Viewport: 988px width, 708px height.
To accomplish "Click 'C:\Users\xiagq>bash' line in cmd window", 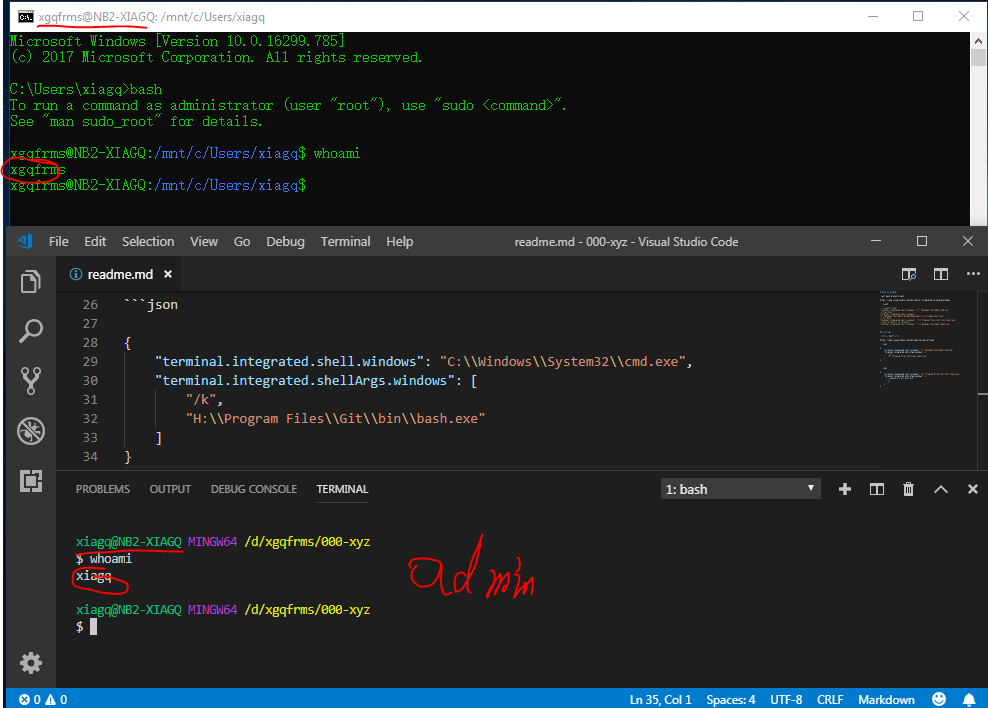I will (86, 89).
